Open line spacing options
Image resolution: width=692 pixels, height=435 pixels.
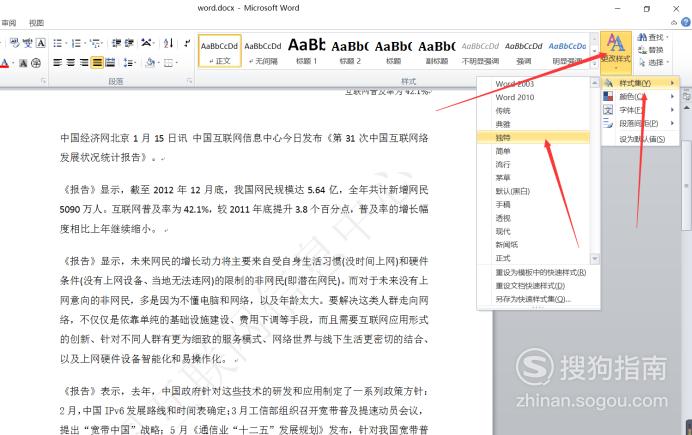(128, 63)
